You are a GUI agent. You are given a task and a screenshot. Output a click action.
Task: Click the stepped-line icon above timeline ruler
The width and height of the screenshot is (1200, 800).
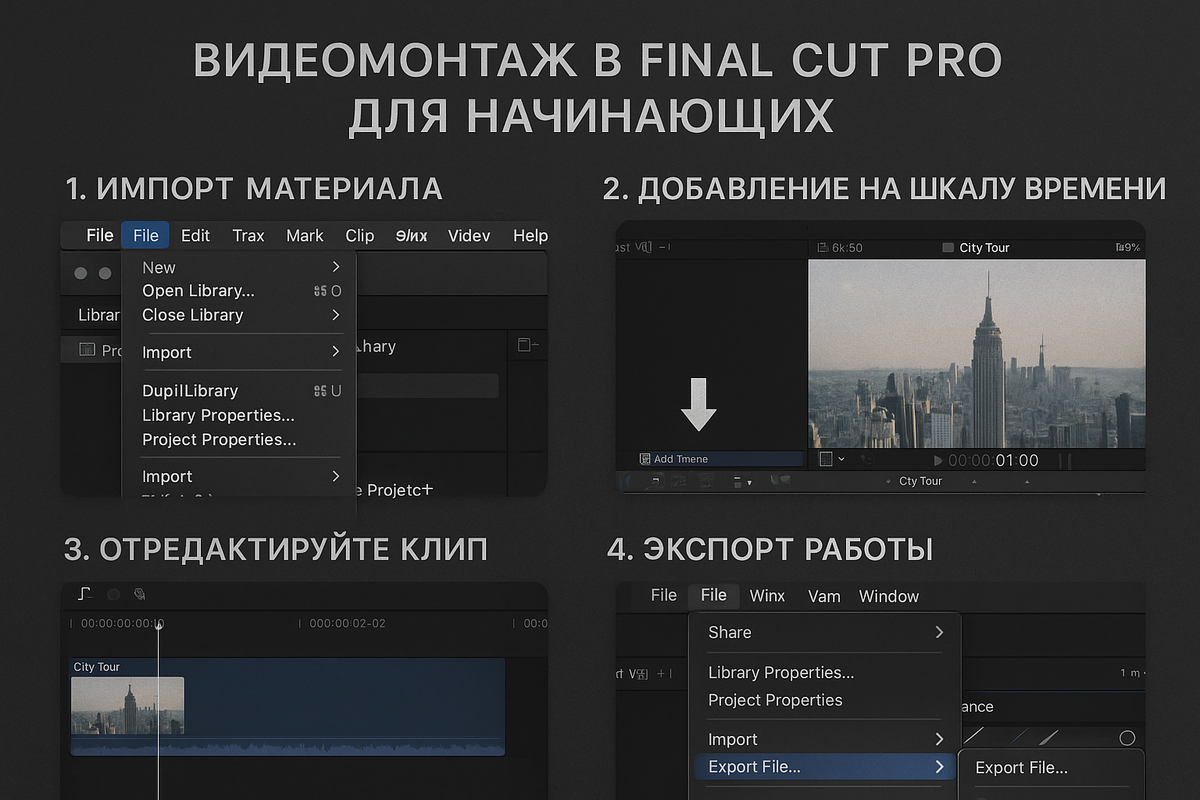[x=85, y=593]
